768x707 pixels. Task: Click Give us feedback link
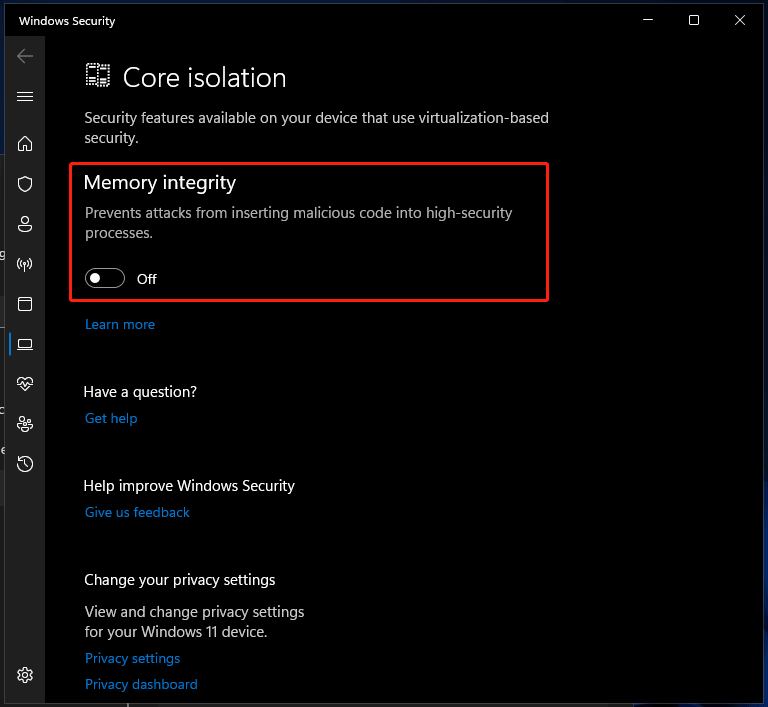(x=137, y=512)
